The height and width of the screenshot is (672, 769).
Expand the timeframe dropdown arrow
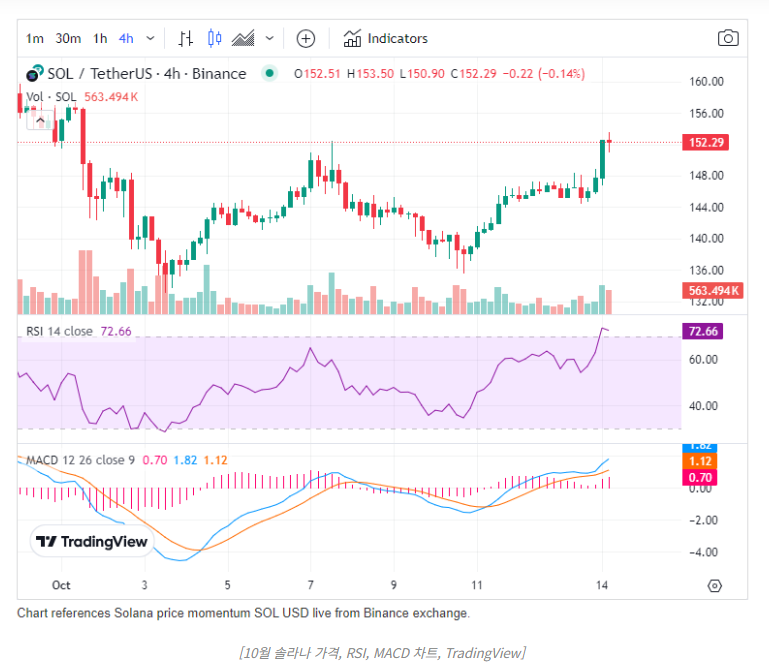(x=151, y=39)
